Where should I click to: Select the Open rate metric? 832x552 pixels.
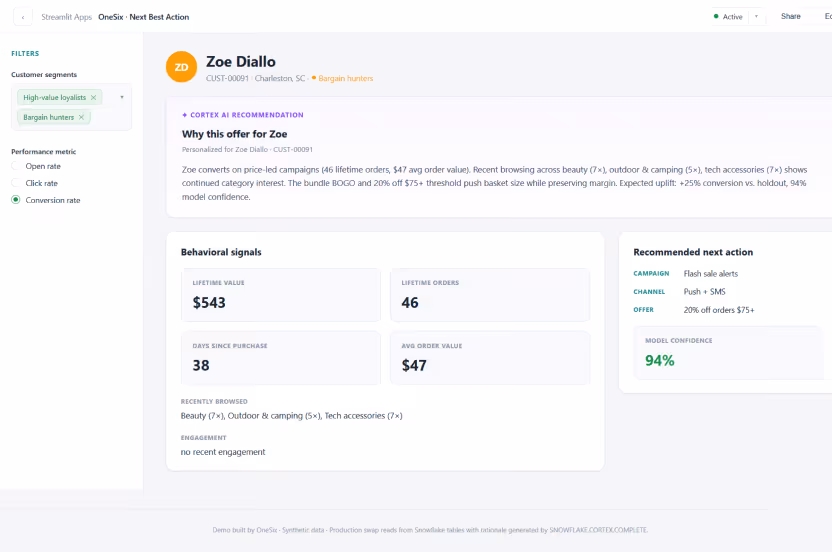[x=16, y=166]
